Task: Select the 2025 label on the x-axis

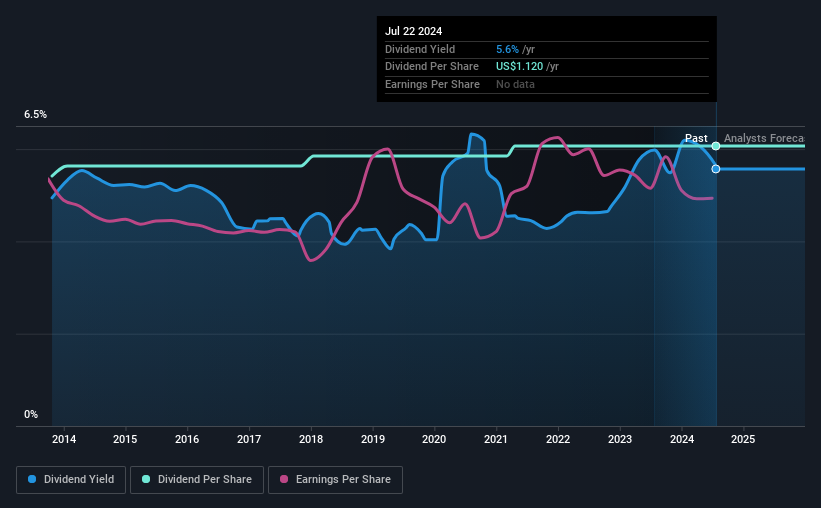Action: point(743,439)
